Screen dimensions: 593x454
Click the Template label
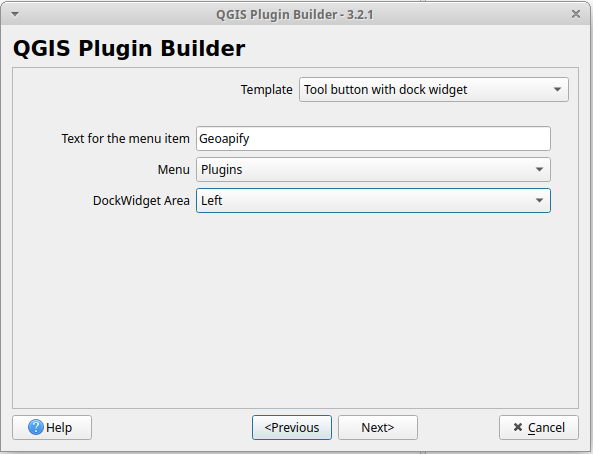pyautogui.click(x=267, y=90)
